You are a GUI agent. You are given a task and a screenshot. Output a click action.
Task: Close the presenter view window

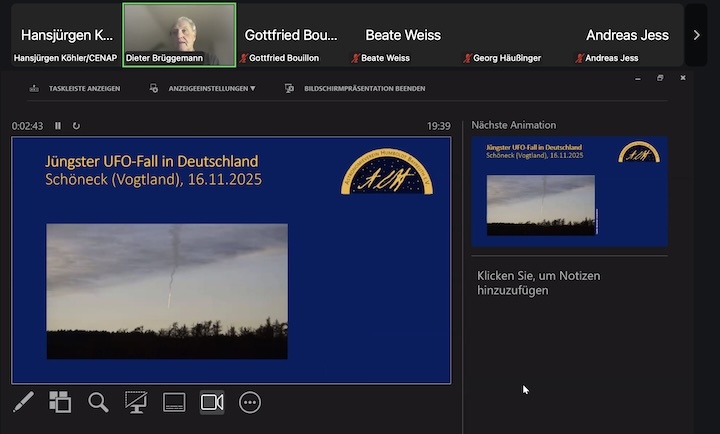pos(683,78)
